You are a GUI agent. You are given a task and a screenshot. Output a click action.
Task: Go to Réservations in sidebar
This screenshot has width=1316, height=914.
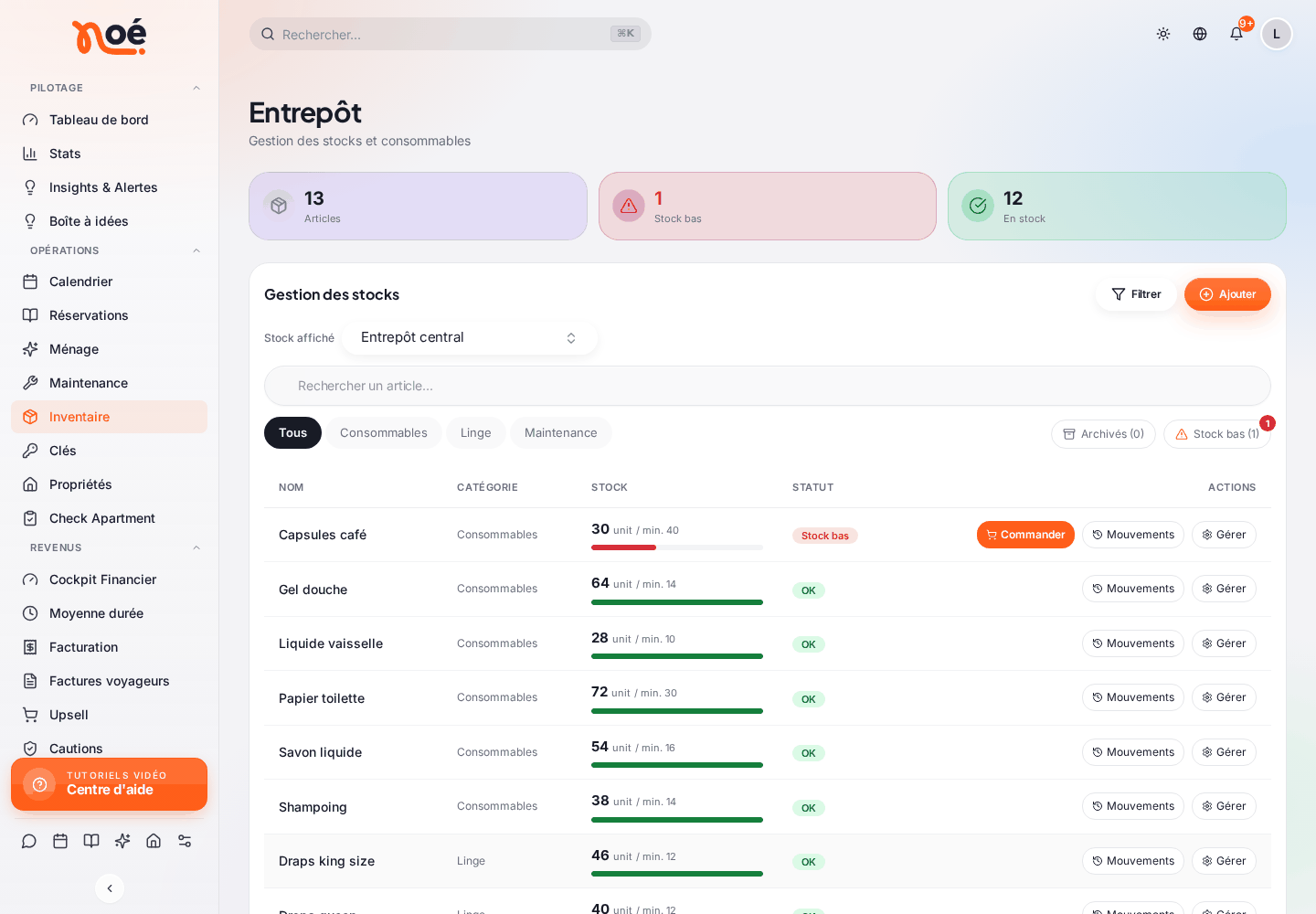pos(109,315)
